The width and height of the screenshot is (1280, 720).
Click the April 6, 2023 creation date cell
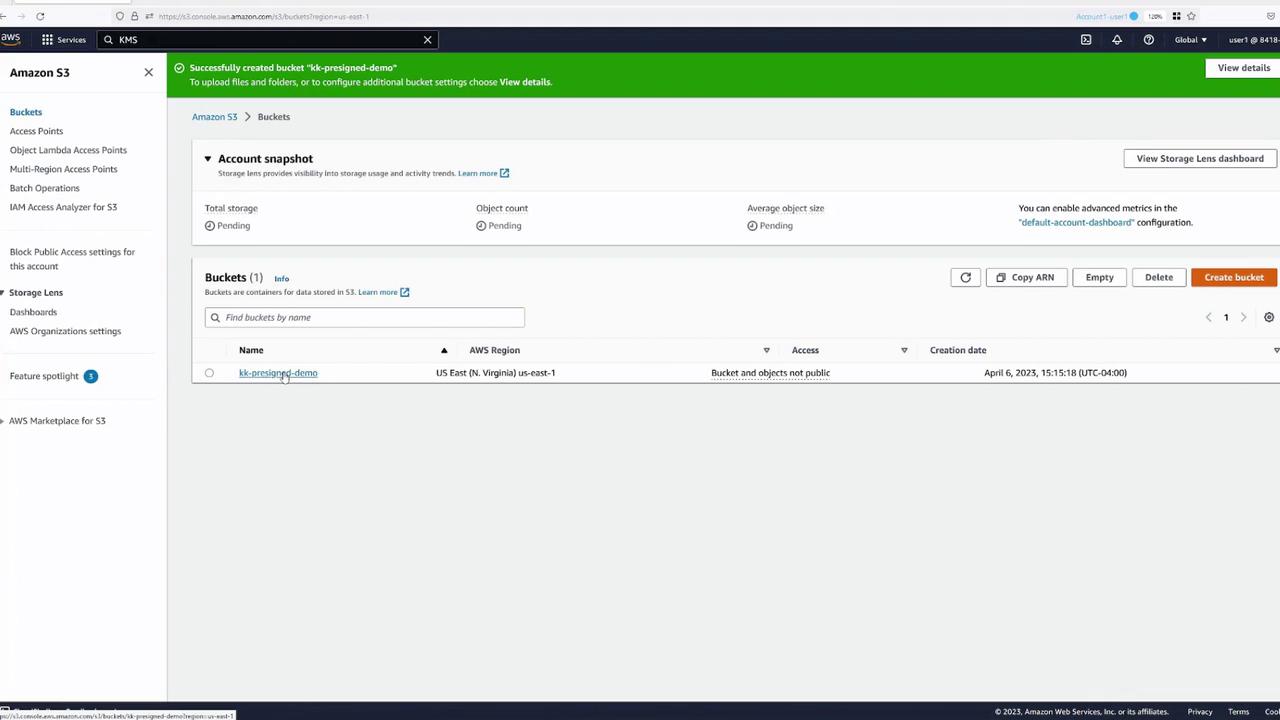(x=1055, y=373)
